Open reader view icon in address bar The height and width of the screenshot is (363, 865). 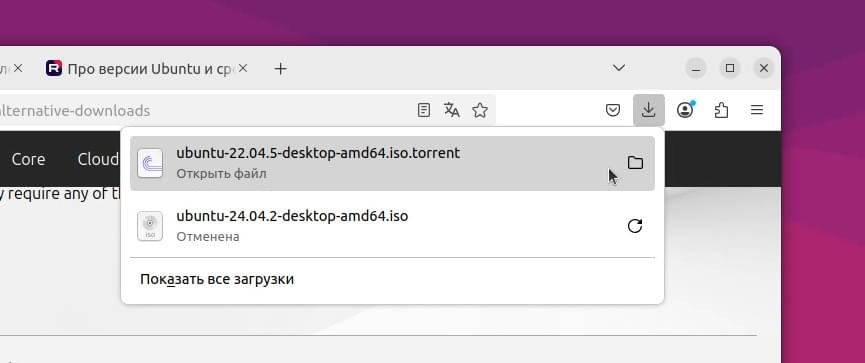(x=423, y=110)
